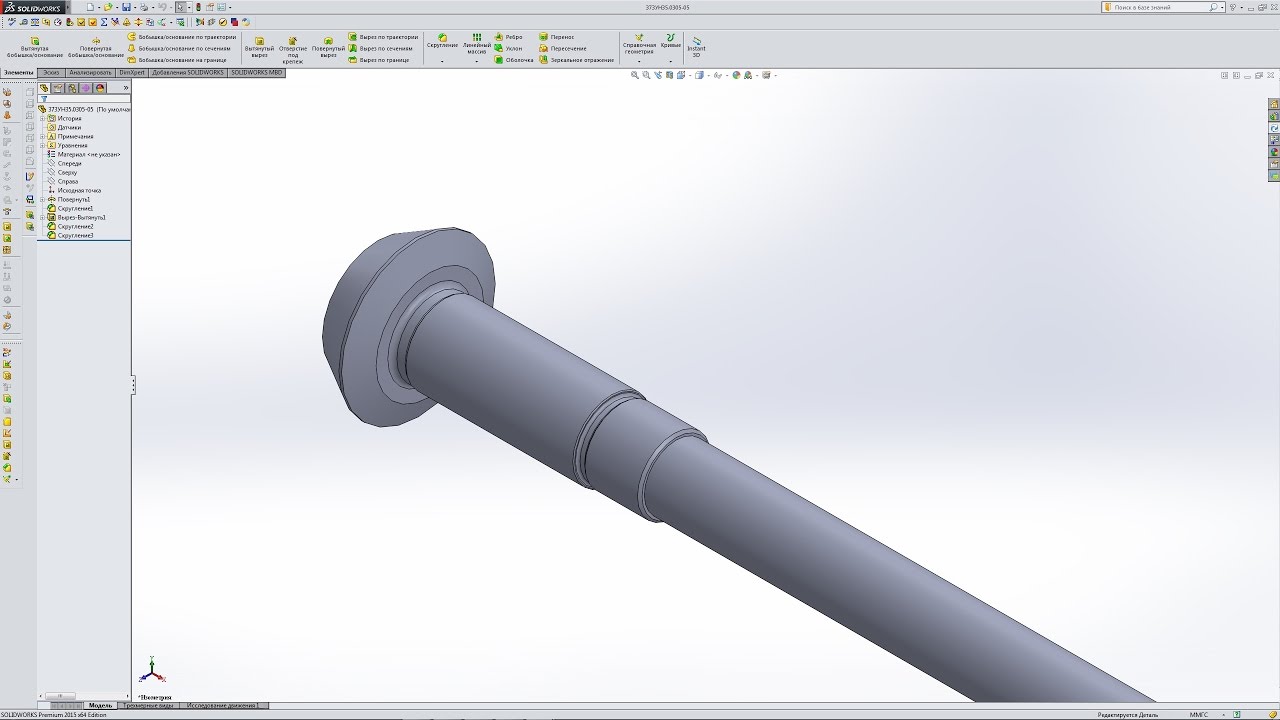Select the Пересечение tool

click(x=563, y=48)
